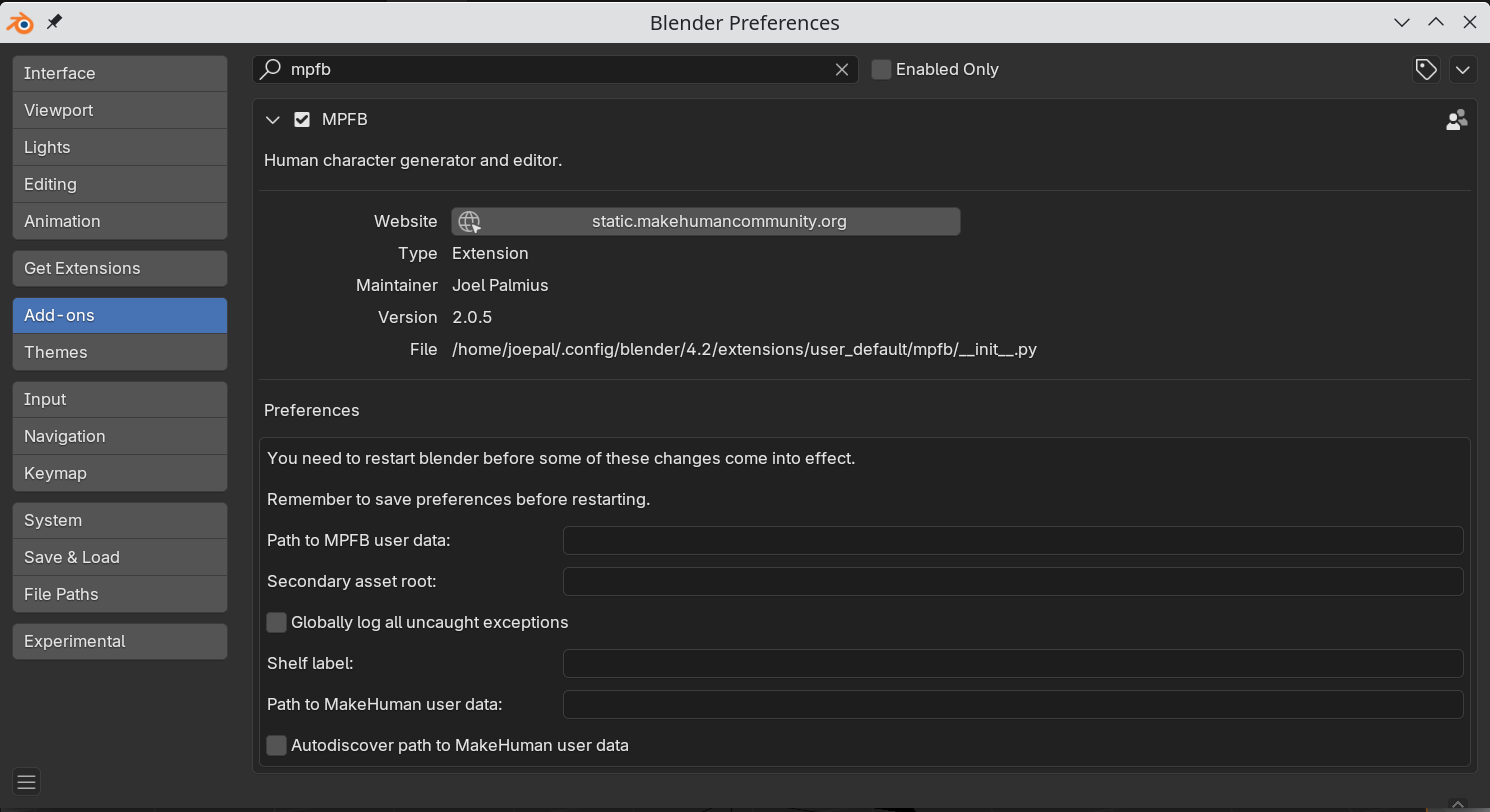Click the restart blender notice text
The height and width of the screenshot is (812, 1490).
pos(561,459)
